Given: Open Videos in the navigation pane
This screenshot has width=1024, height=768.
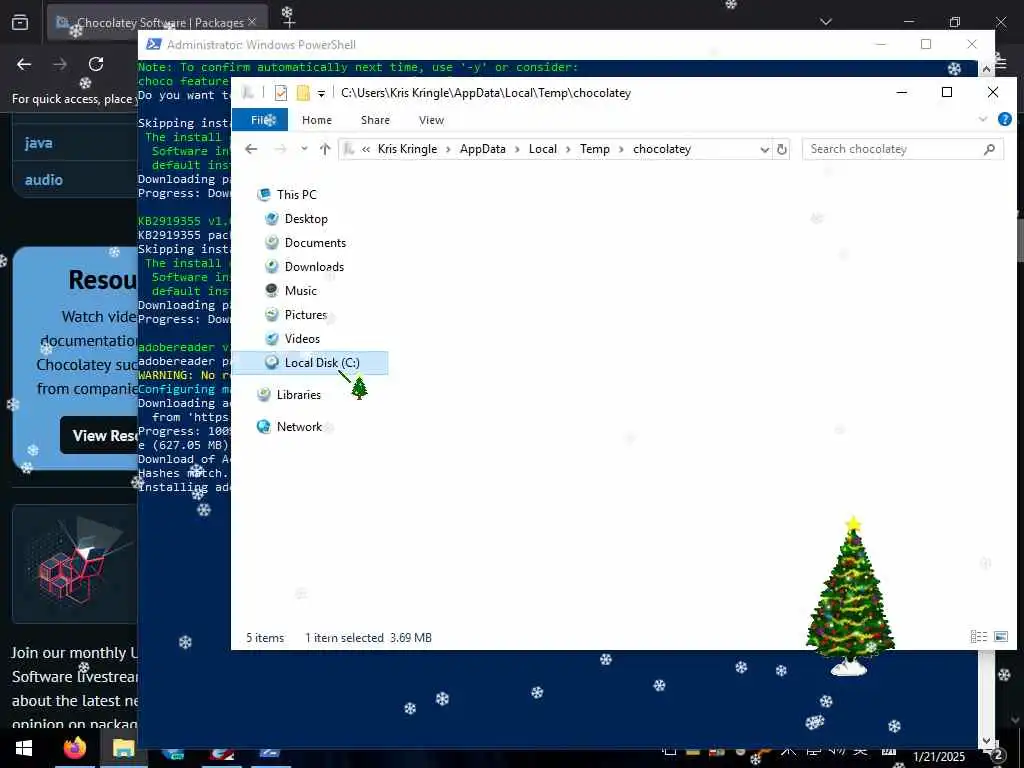Looking at the screenshot, I should (302, 339).
